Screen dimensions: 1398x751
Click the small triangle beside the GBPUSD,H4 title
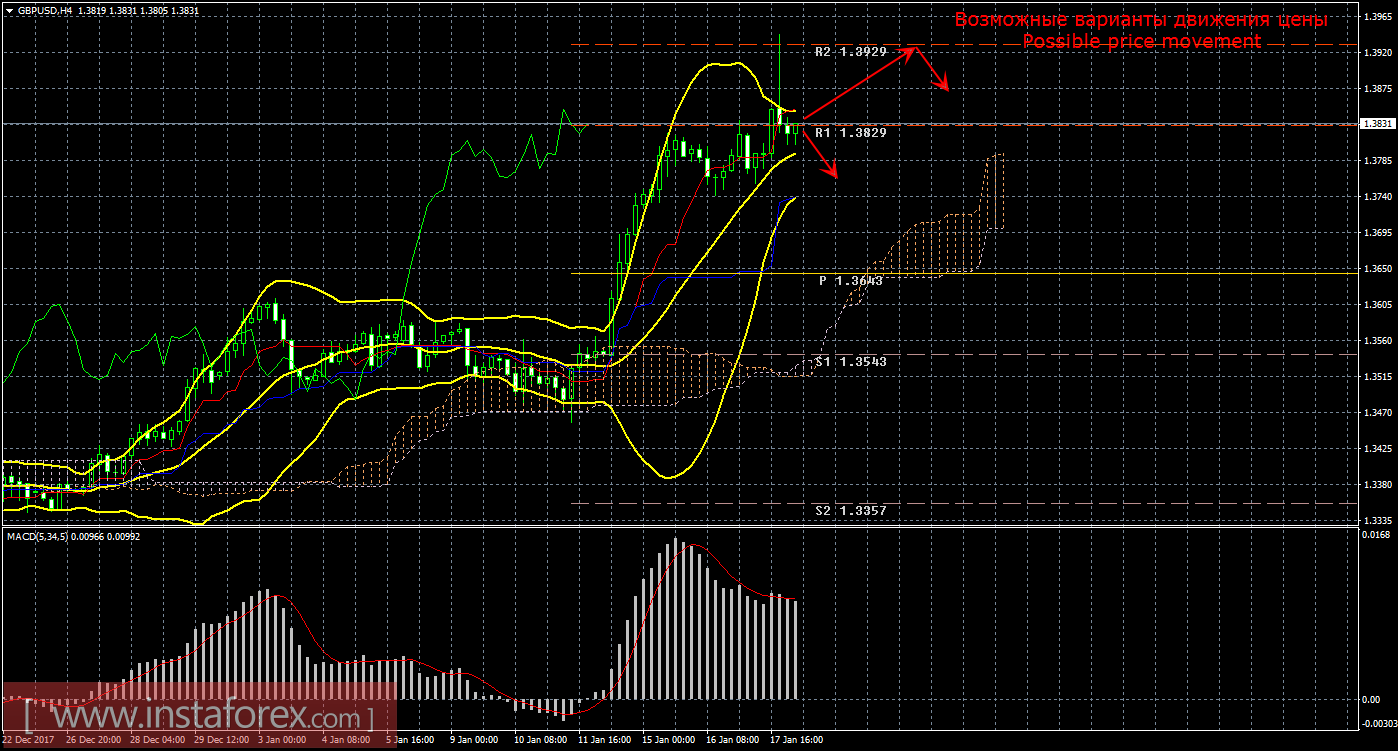pyautogui.click(x=9, y=10)
